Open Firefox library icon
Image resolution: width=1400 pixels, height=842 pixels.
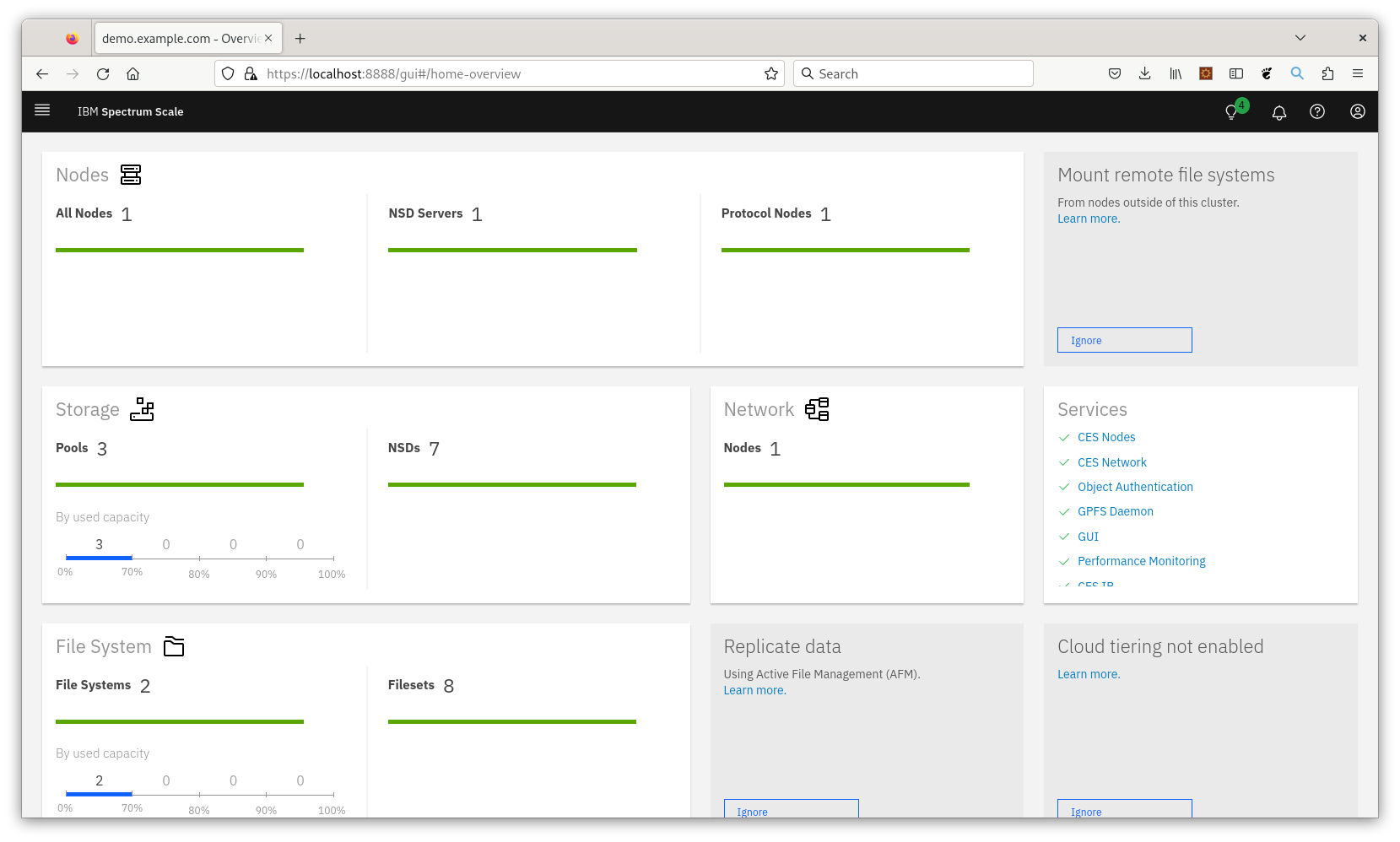pos(1176,74)
